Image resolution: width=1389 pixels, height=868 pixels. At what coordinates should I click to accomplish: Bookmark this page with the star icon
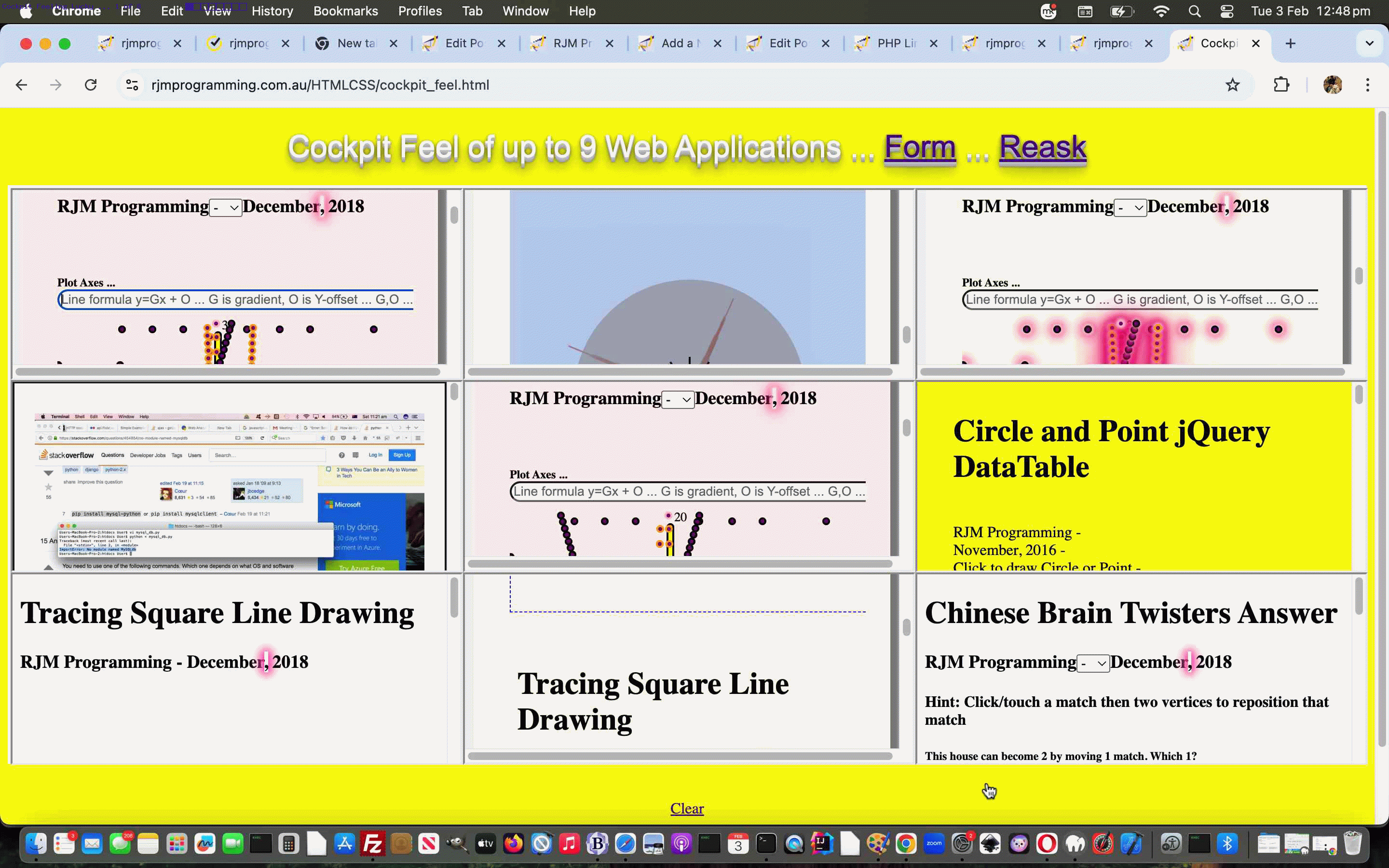(1233, 85)
